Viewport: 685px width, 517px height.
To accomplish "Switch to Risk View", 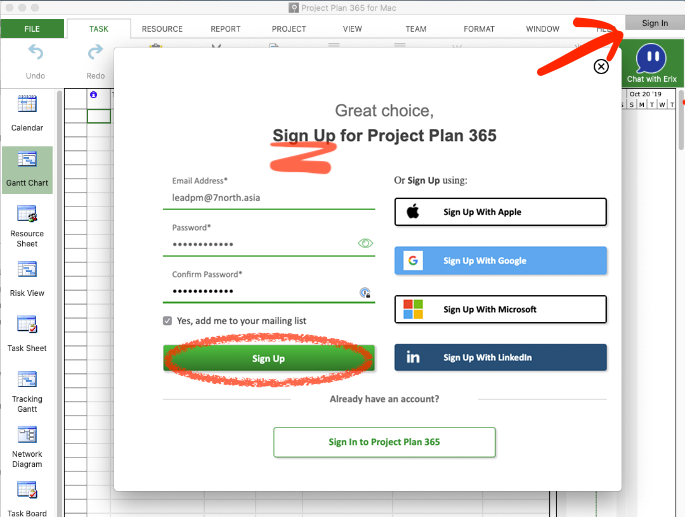I will point(27,280).
